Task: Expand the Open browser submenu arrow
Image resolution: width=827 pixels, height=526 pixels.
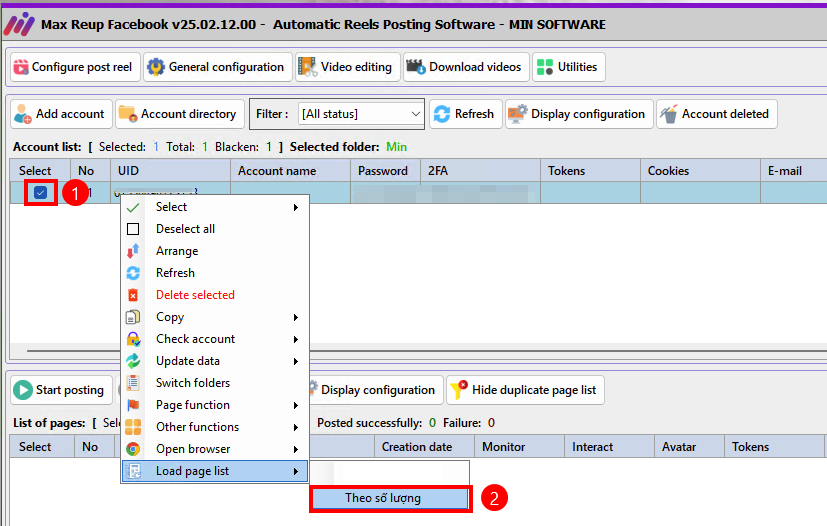Action: click(x=296, y=450)
